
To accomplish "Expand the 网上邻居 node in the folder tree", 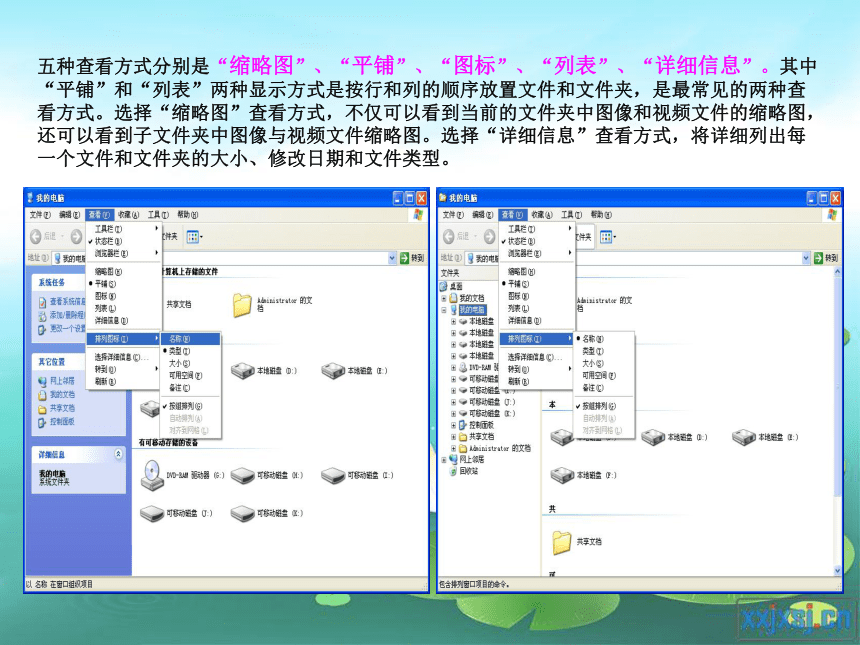I will tap(444, 460).
